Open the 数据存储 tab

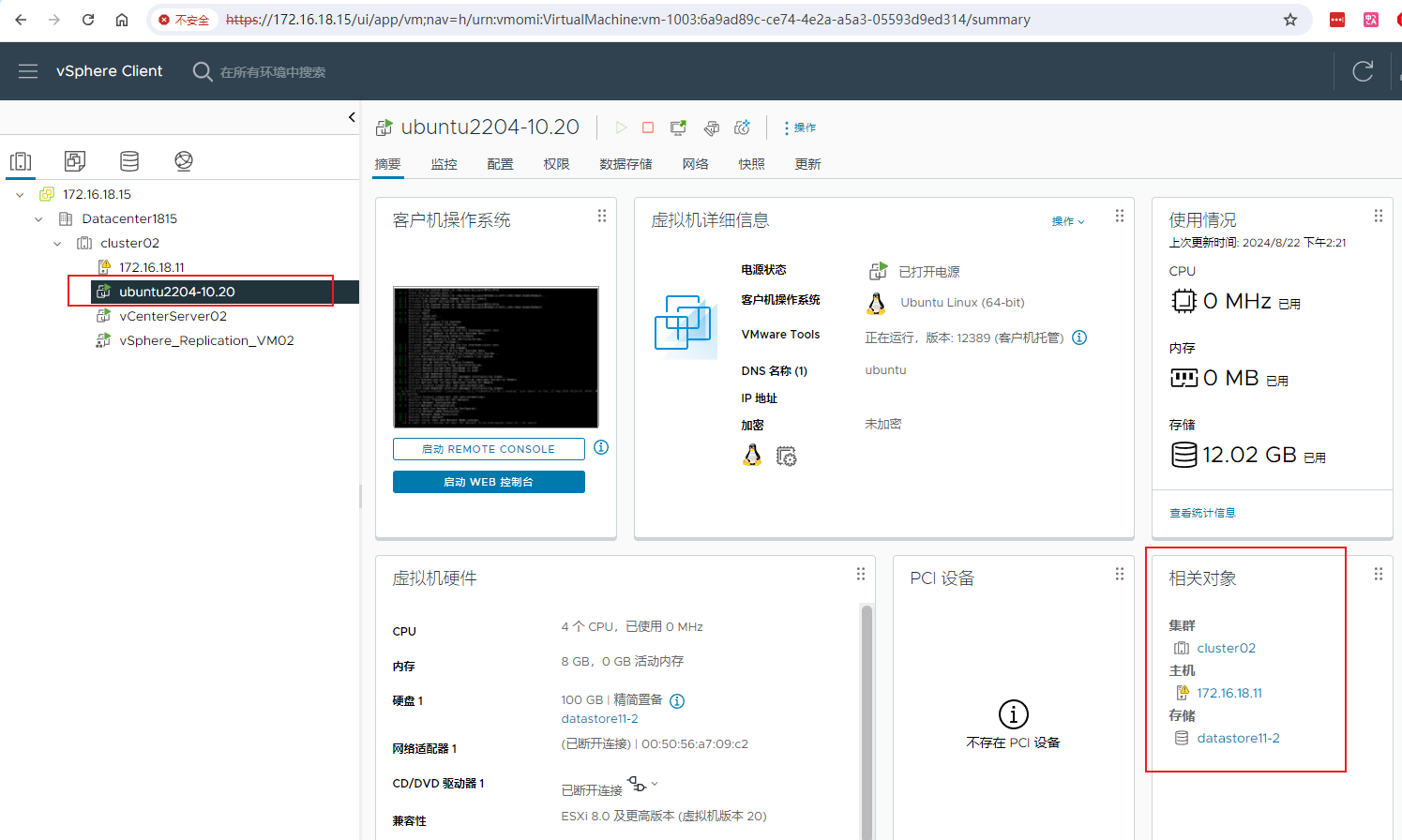coord(626,164)
